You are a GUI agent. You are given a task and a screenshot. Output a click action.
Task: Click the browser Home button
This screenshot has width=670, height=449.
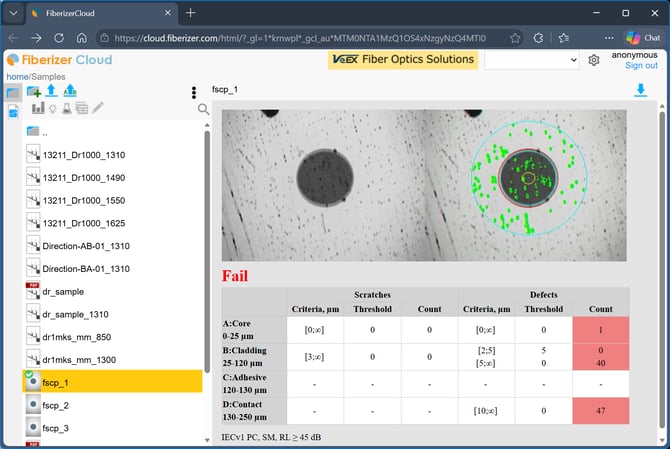point(82,38)
